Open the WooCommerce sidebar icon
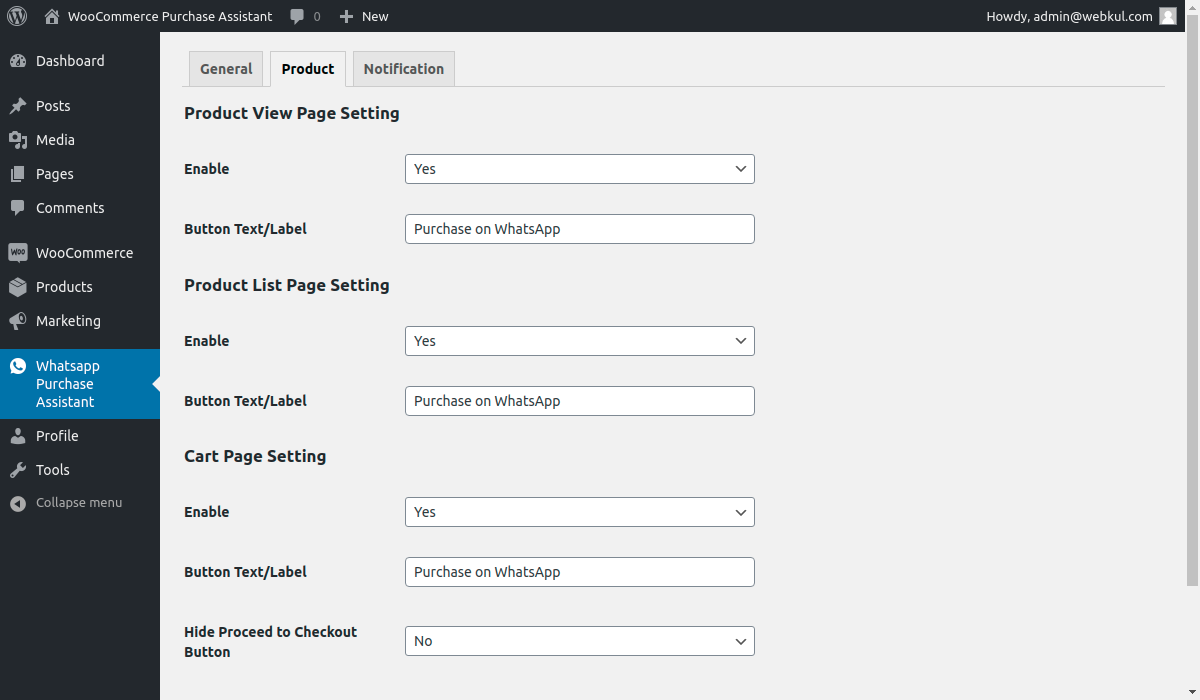The width and height of the screenshot is (1200, 700). point(18,253)
